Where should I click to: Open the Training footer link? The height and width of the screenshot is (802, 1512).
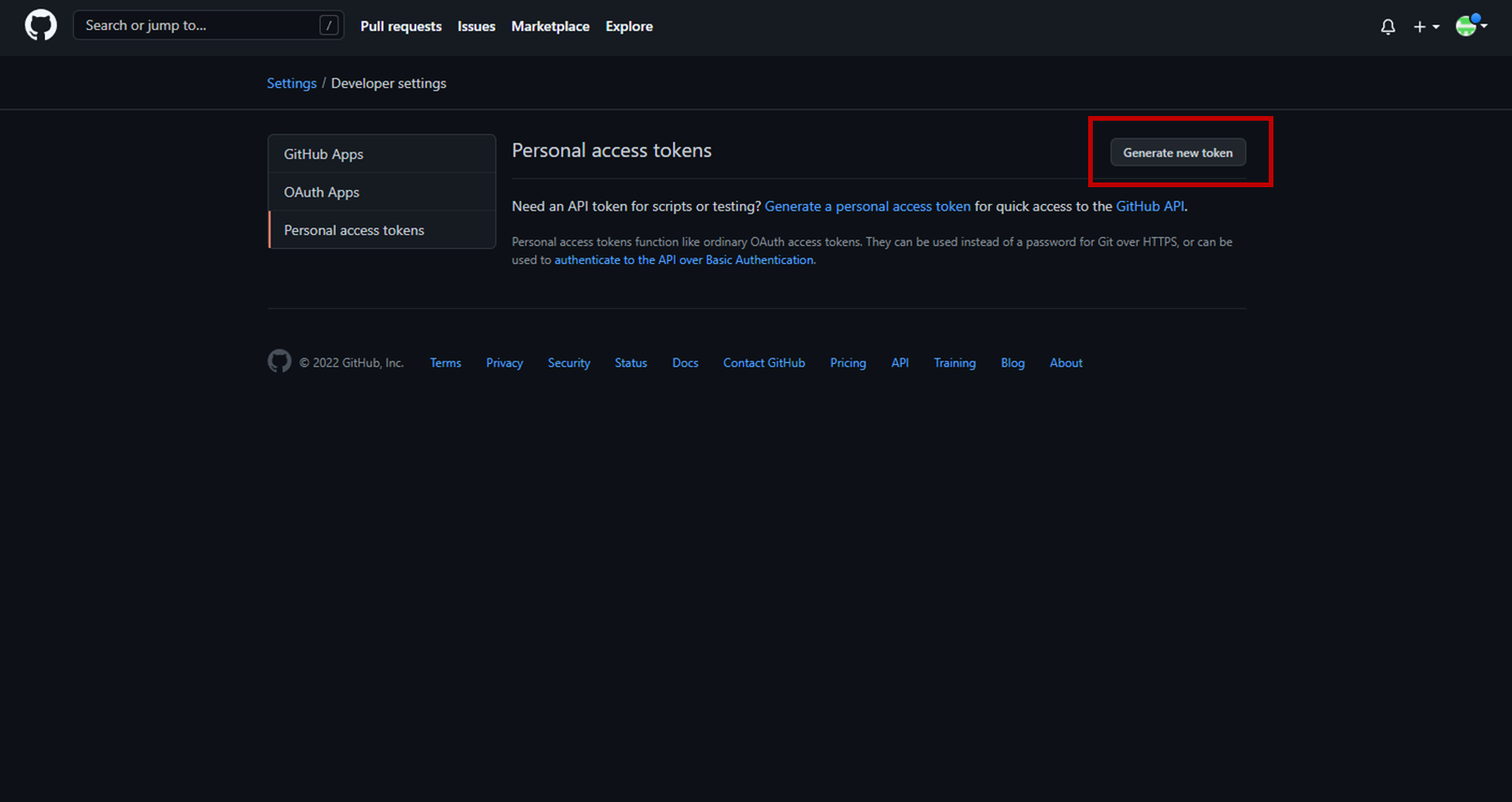(x=954, y=363)
